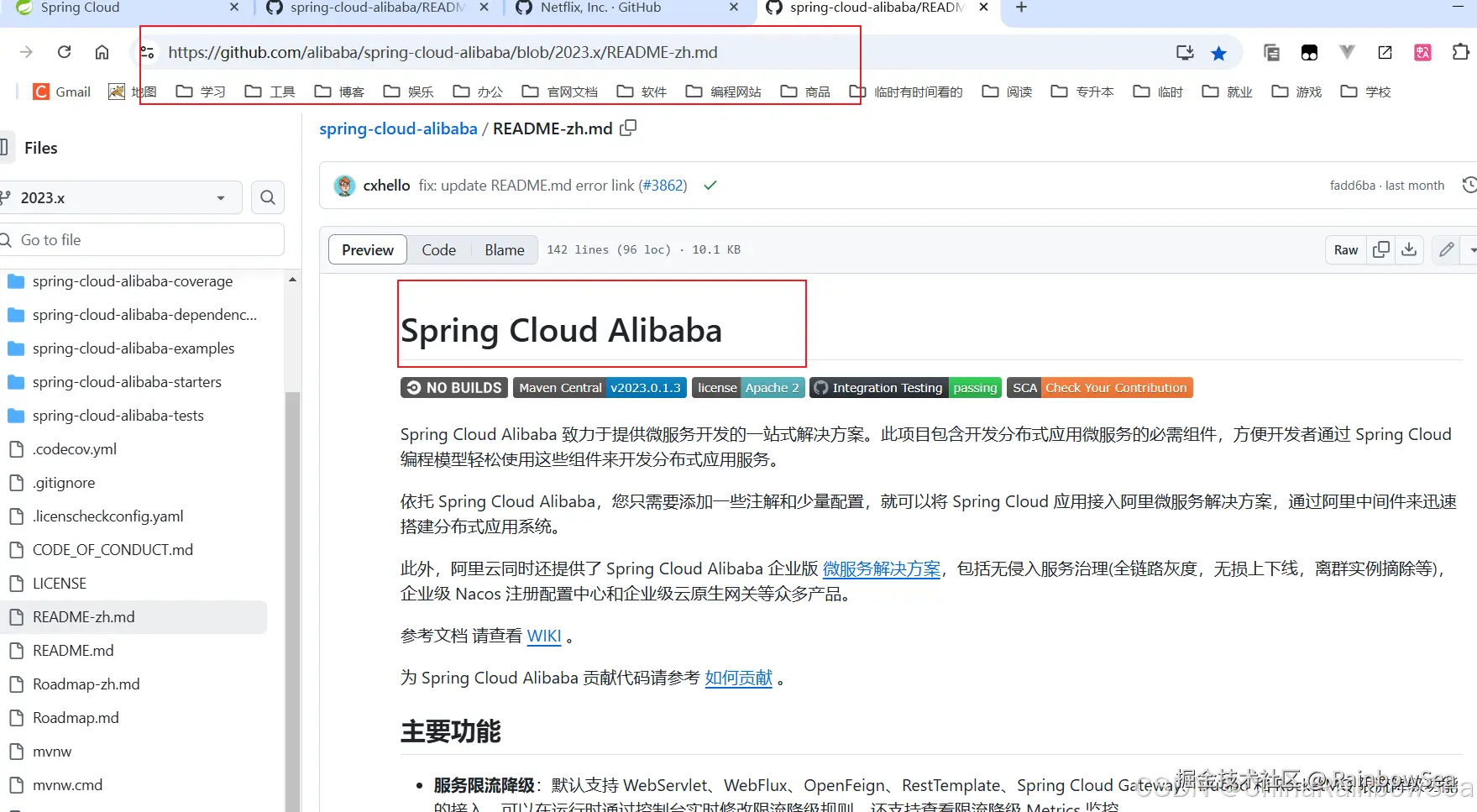Follow the 如何贡献 link
This screenshot has width=1477, height=812.
coord(739,678)
